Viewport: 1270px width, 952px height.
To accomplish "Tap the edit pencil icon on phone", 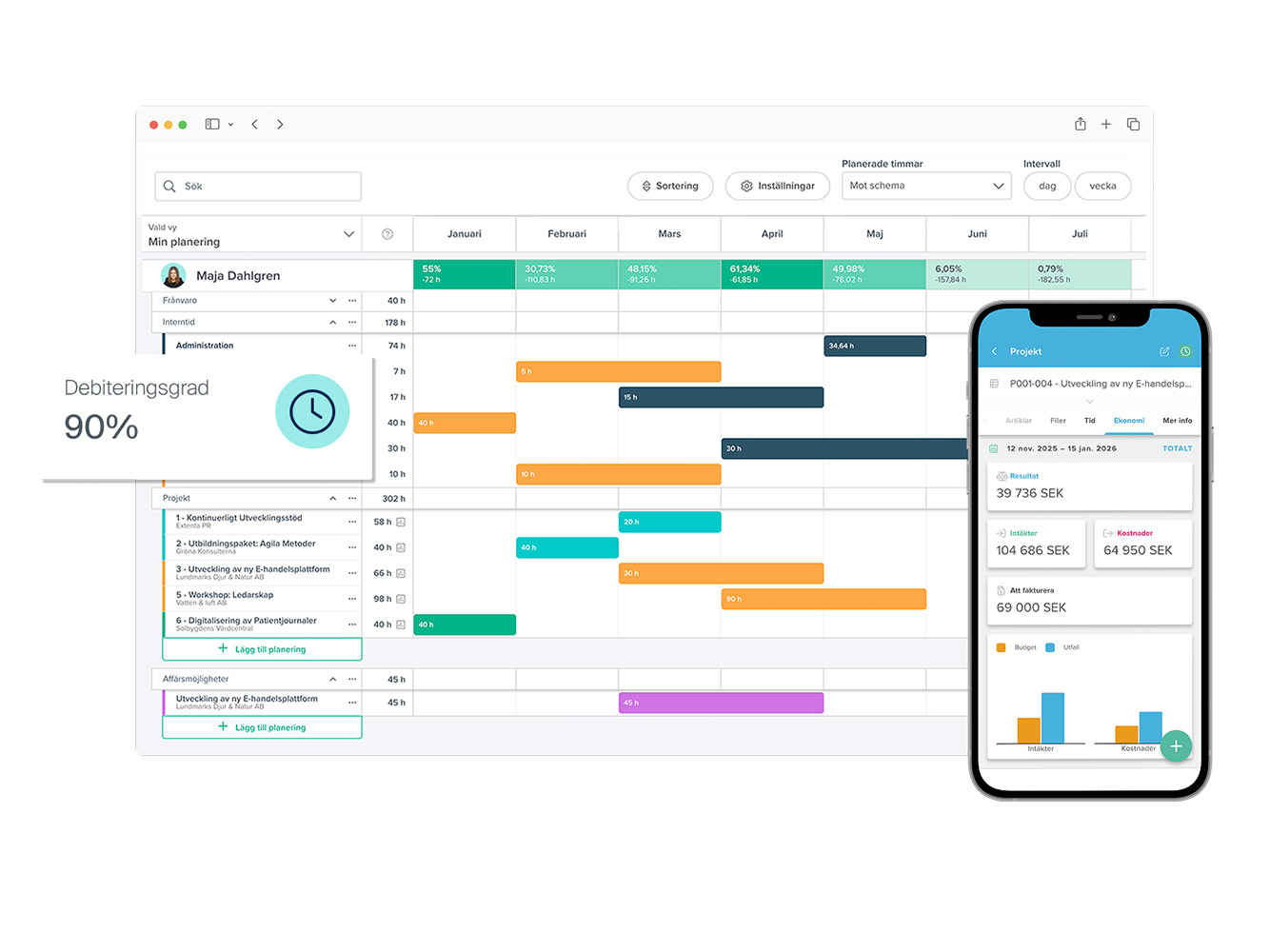I will 1164,351.
